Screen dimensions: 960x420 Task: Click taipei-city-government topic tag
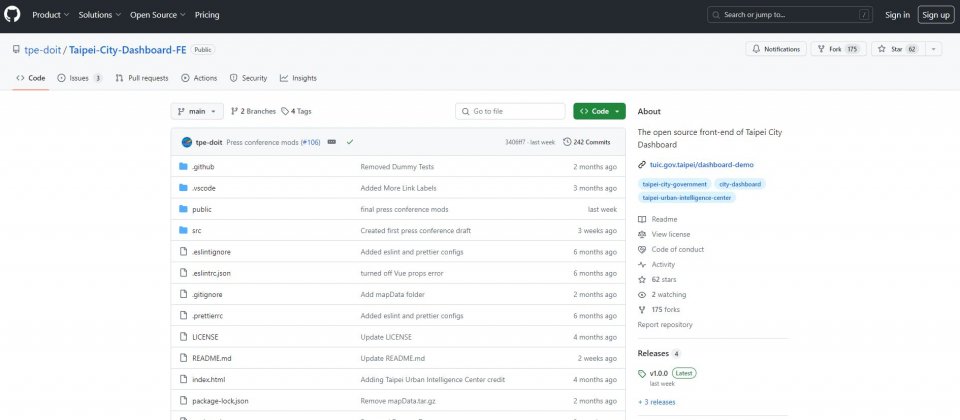click(674, 184)
